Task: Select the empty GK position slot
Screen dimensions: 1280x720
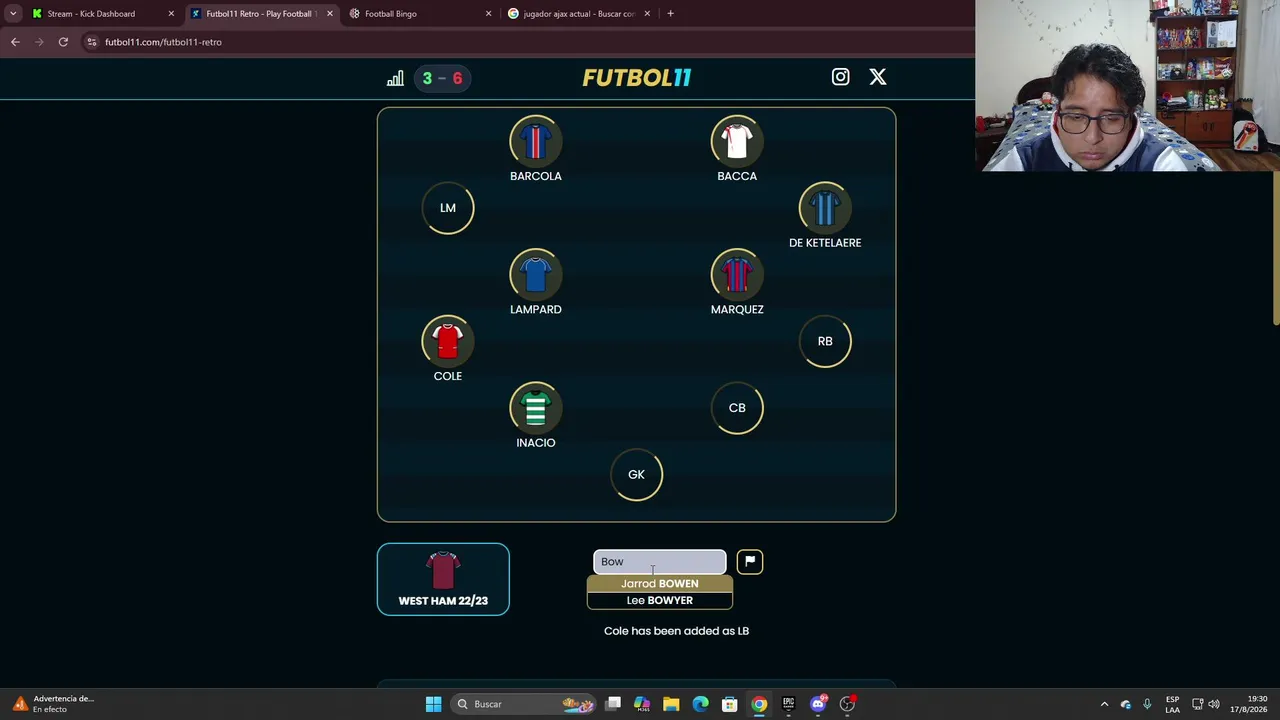Action: [636, 475]
